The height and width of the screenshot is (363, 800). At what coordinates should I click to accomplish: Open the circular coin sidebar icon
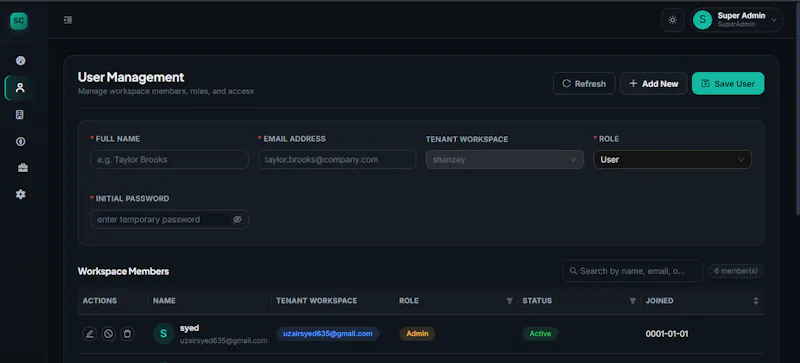coord(20,141)
